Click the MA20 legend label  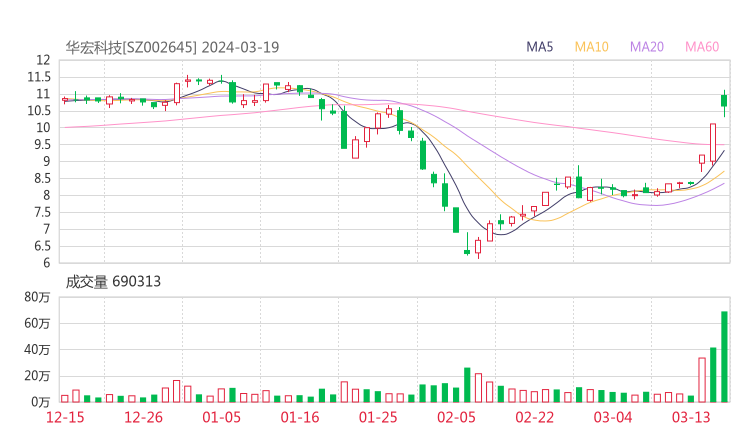click(647, 47)
